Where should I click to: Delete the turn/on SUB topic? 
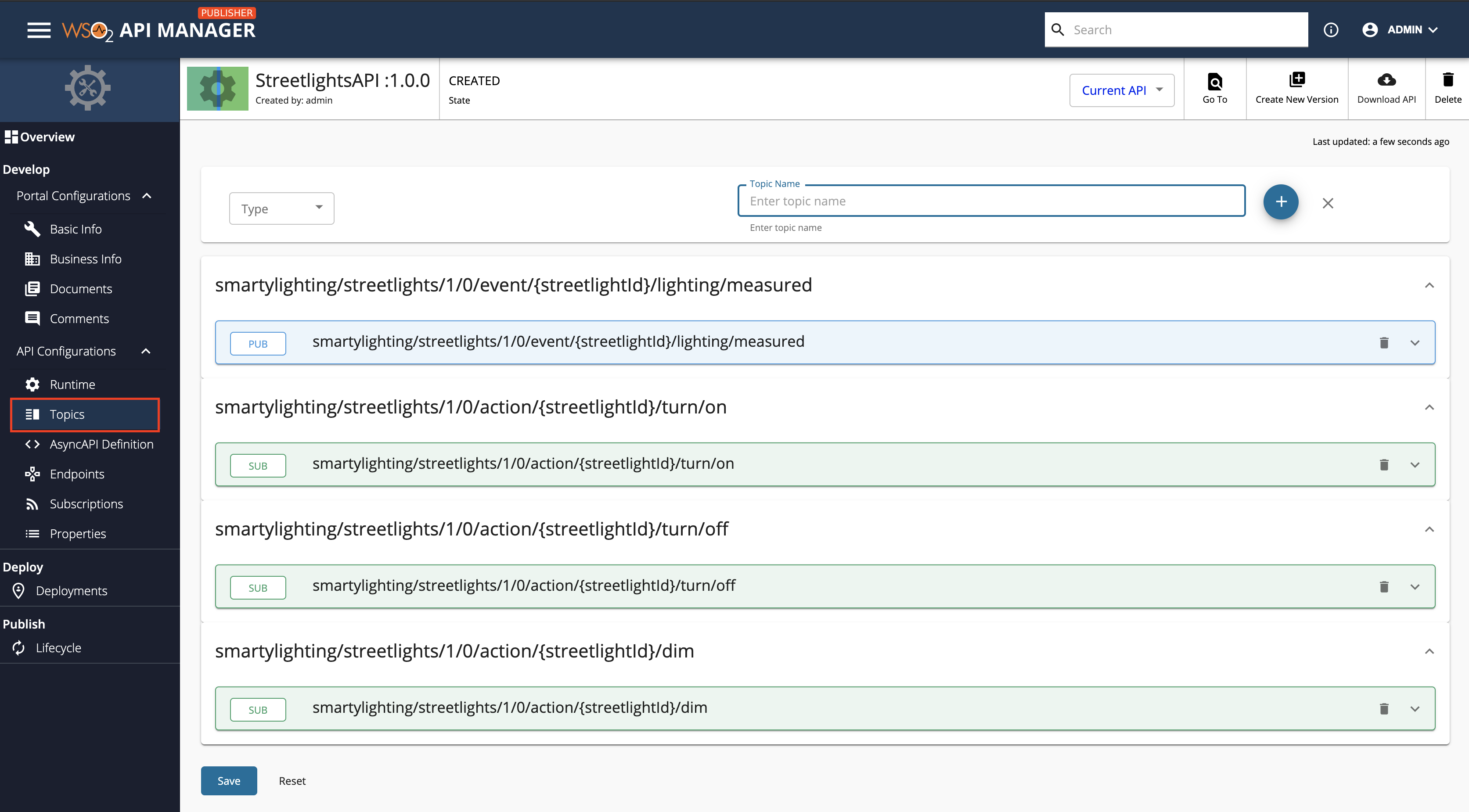coord(1384,465)
